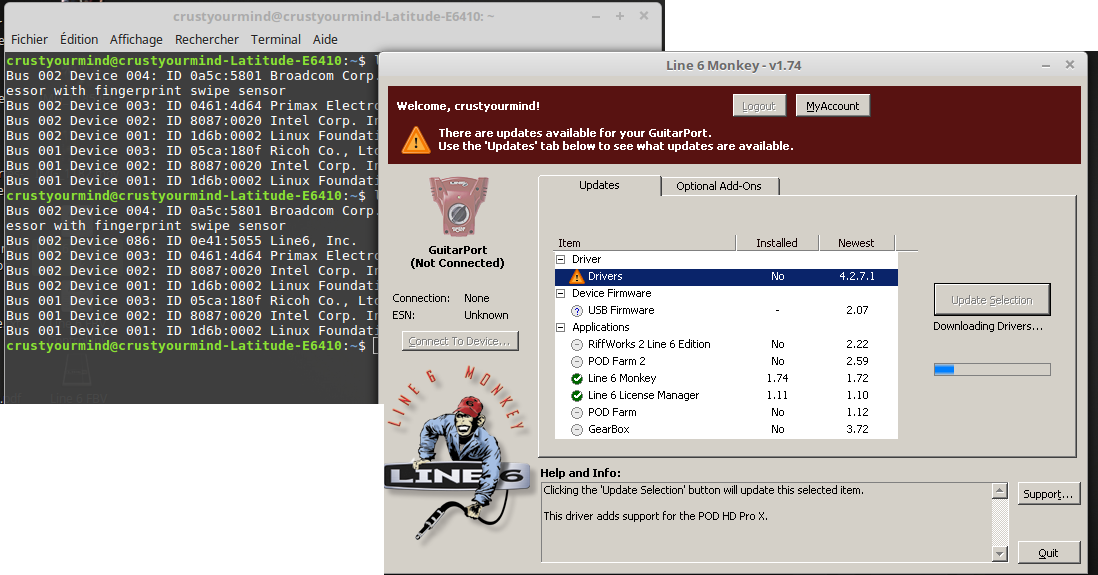Select the Drivers row
Screen dimensions: 1098x575
[x=726, y=277]
